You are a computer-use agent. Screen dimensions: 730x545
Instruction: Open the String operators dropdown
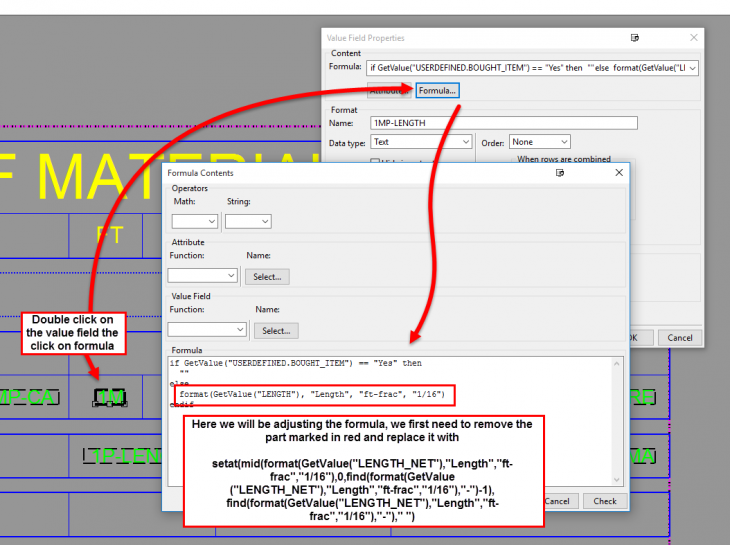tap(247, 221)
